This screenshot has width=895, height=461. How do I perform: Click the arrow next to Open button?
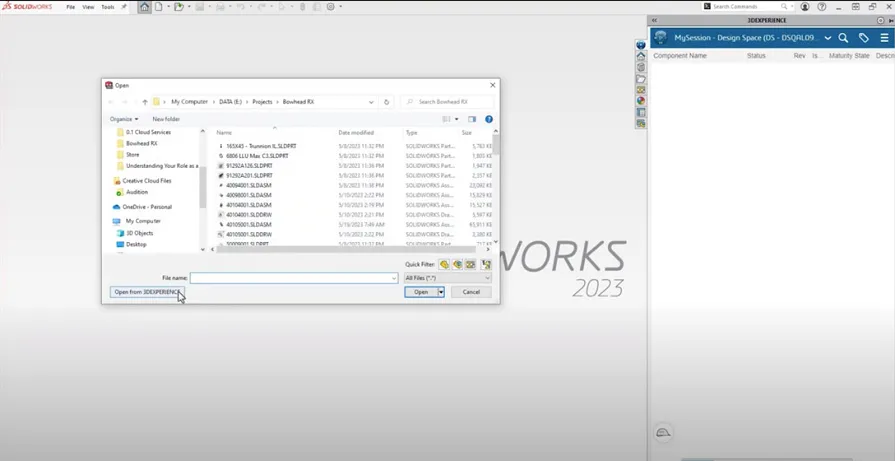441,292
